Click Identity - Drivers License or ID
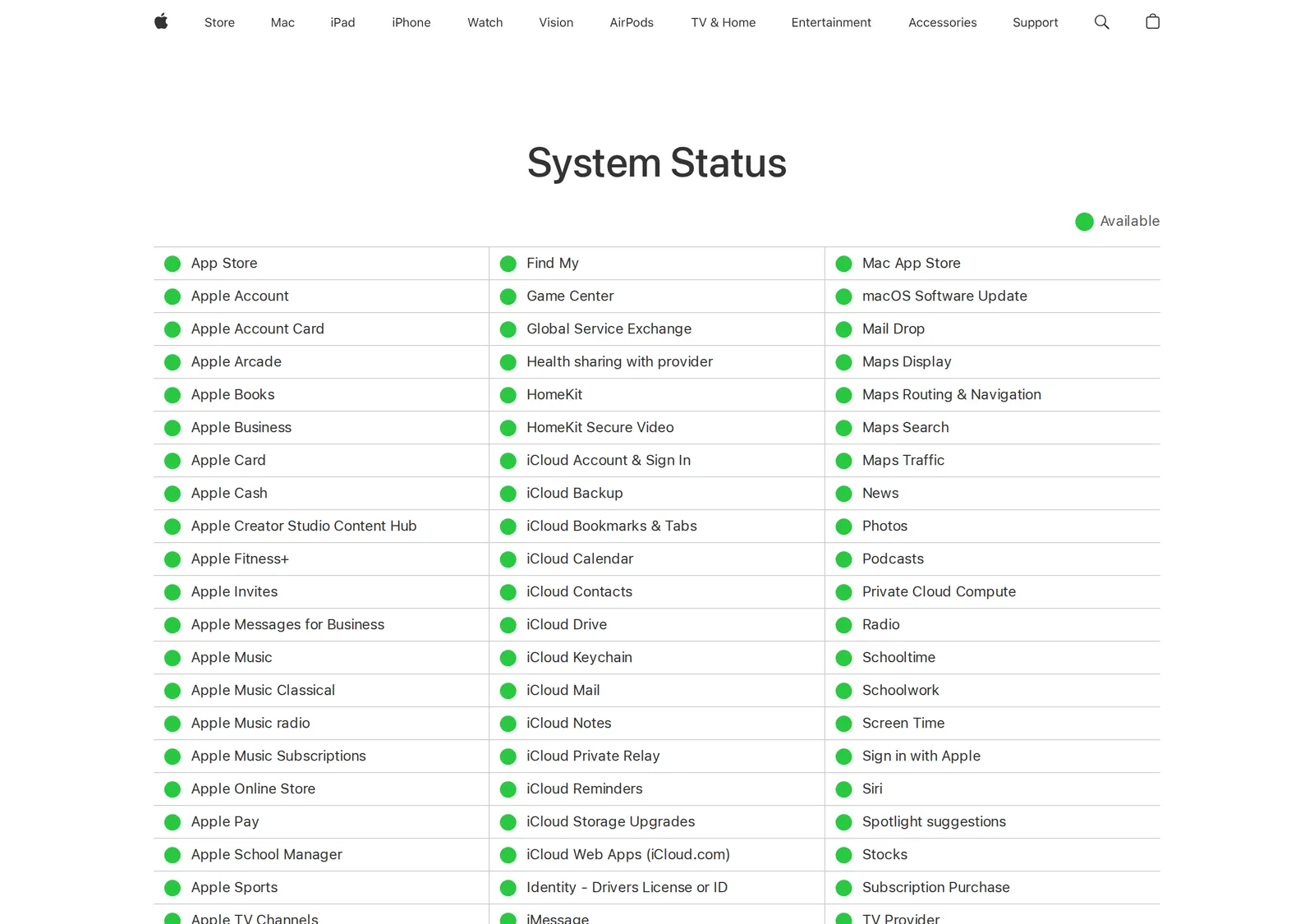This screenshot has height=924, width=1314. [x=627, y=887]
